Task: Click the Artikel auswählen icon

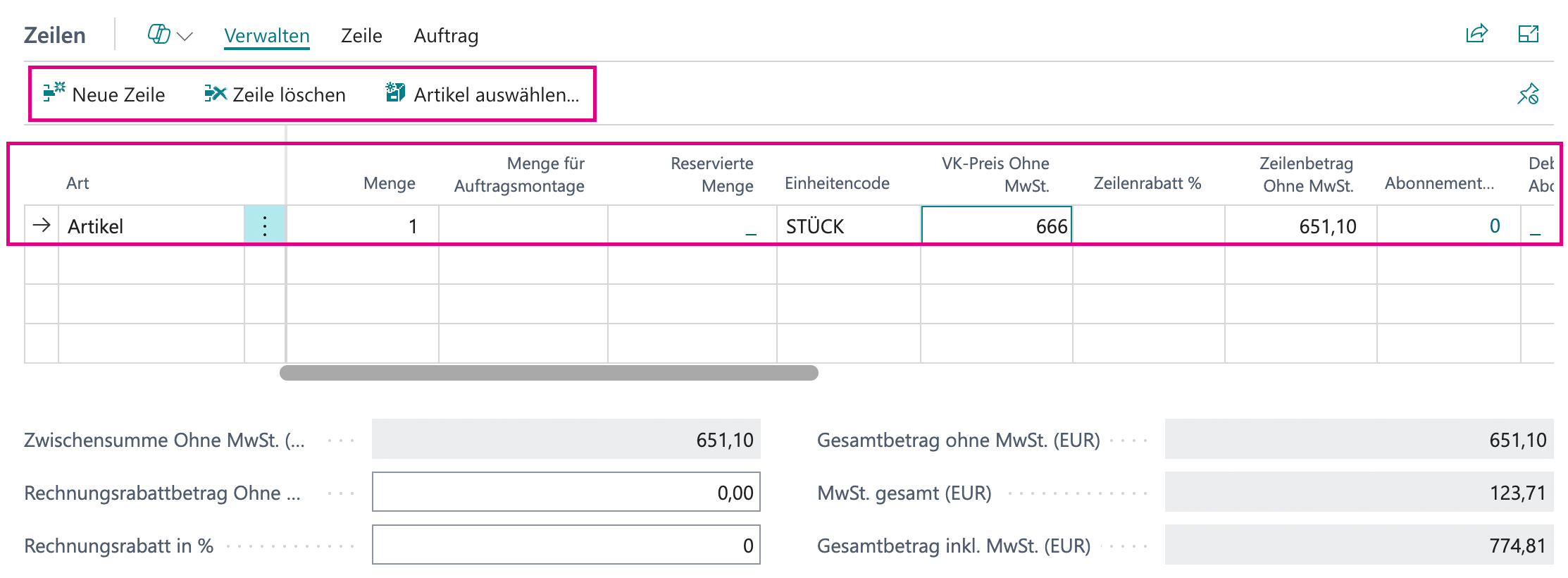Action: point(396,92)
